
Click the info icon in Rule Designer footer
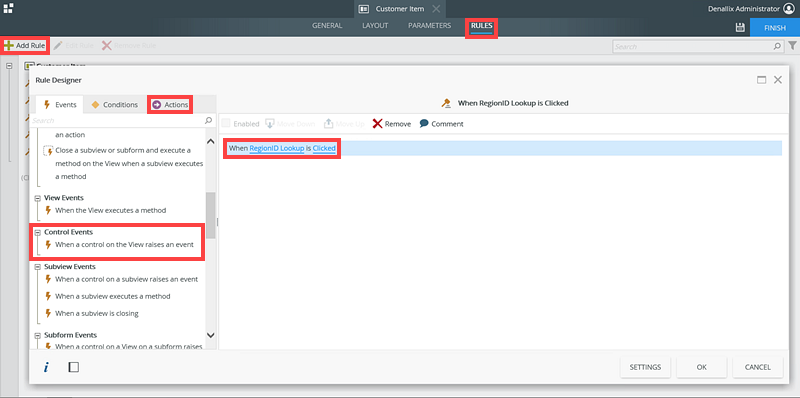pyautogui.click(x=46, y=367)
